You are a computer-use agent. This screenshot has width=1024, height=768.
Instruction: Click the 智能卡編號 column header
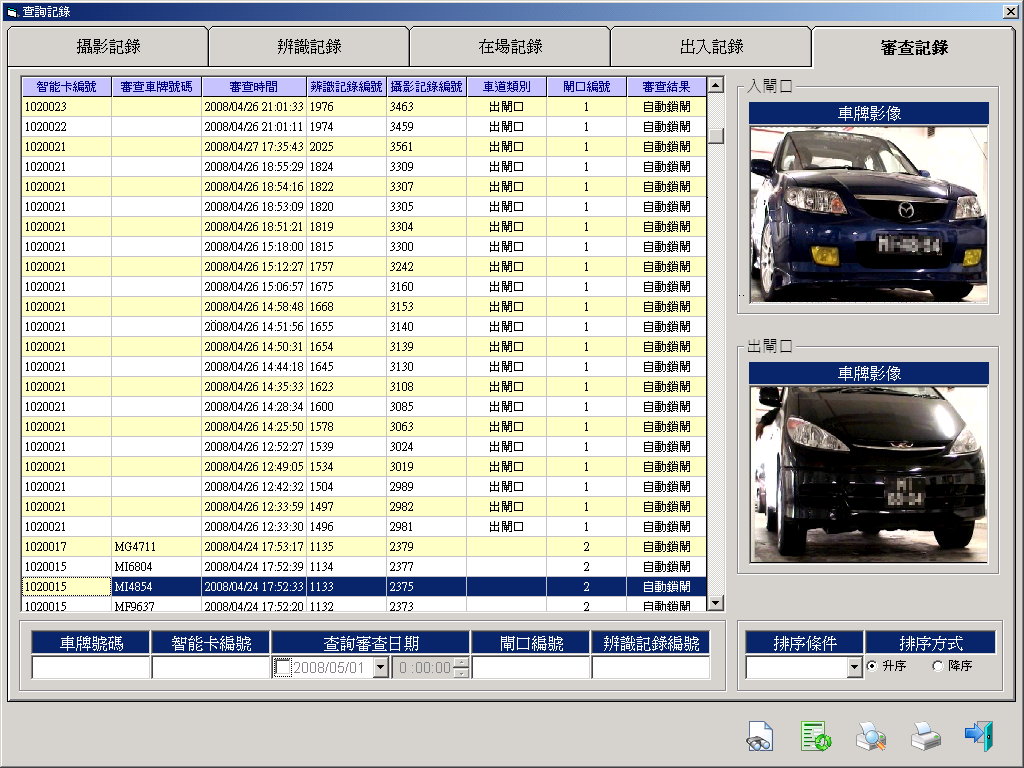coord(66,87)
